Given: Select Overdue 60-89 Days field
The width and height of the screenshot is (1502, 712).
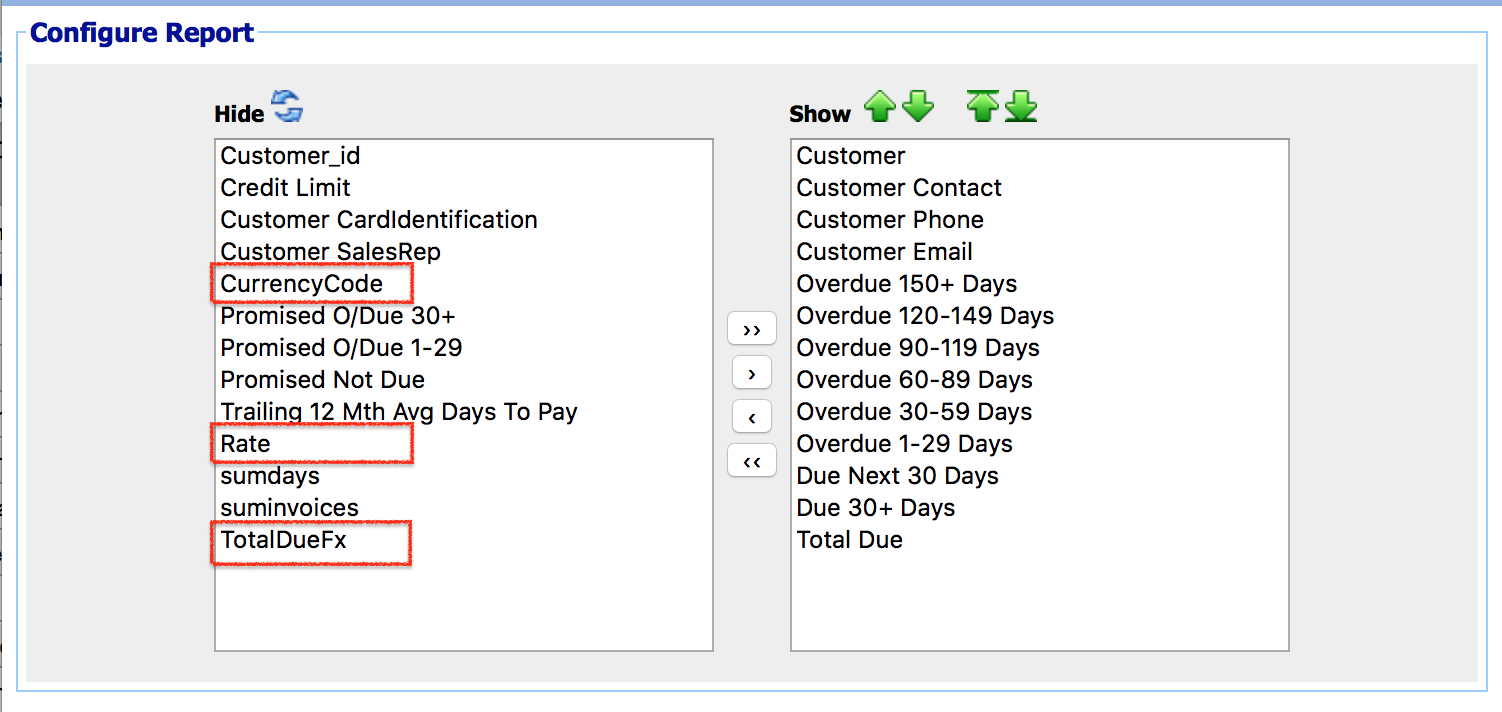Looking at the screenshot, I should pyautogui.click(x=1040, y=380).
